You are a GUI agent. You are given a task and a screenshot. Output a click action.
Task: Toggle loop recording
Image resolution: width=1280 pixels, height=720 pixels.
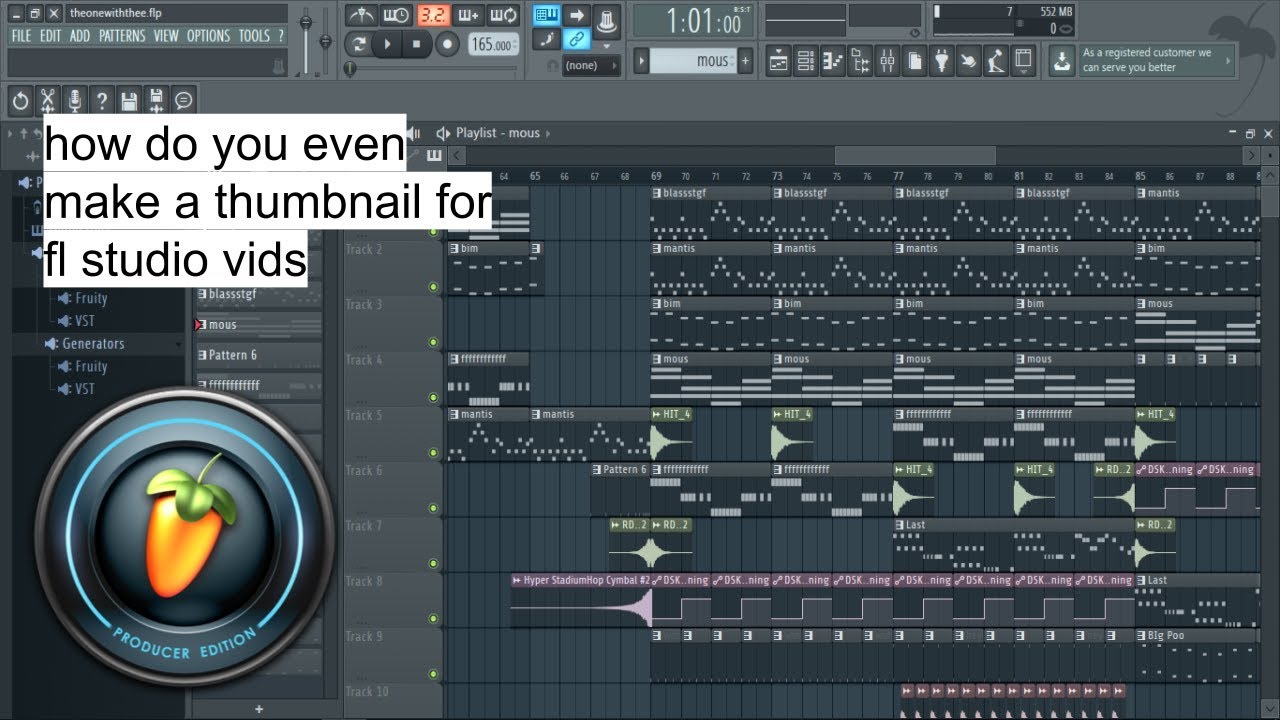(503, 16)
